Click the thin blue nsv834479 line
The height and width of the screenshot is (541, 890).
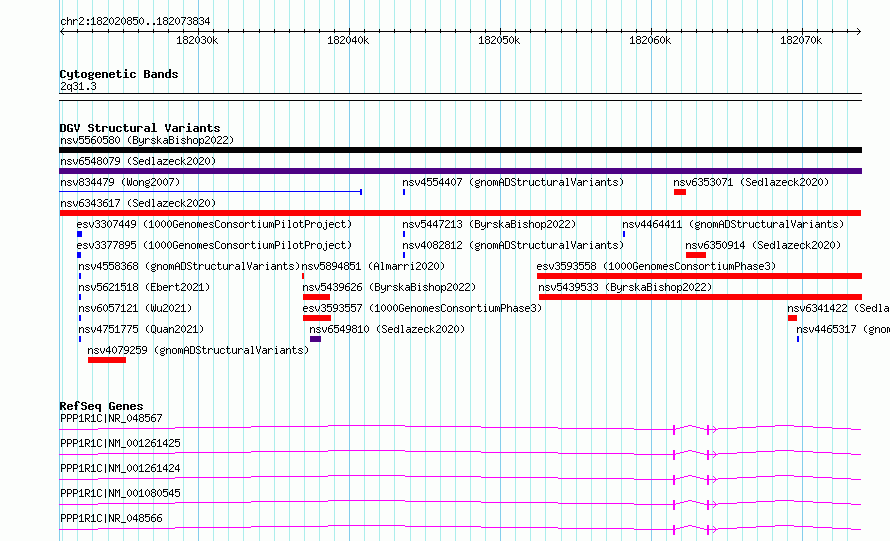(211, 192)
